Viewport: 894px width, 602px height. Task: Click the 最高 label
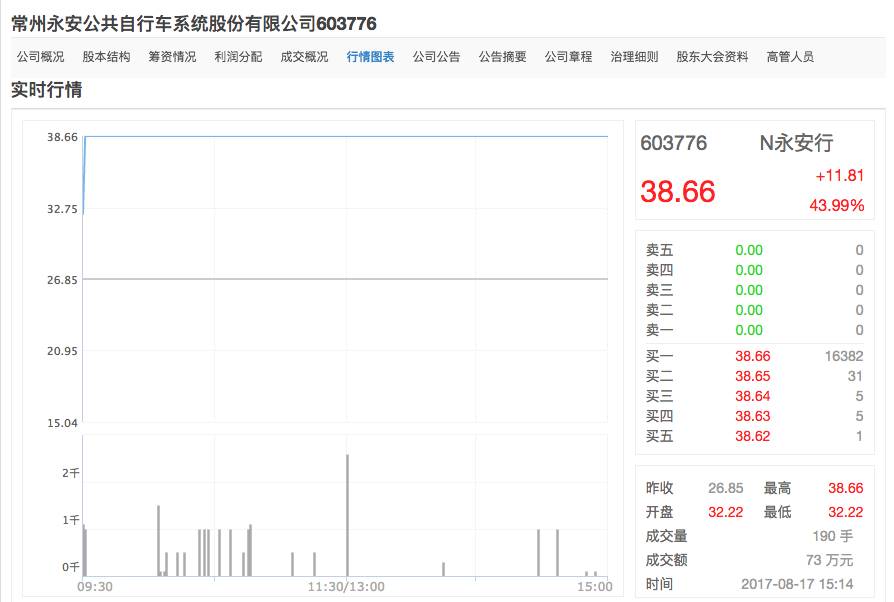[x=778, y=488]
